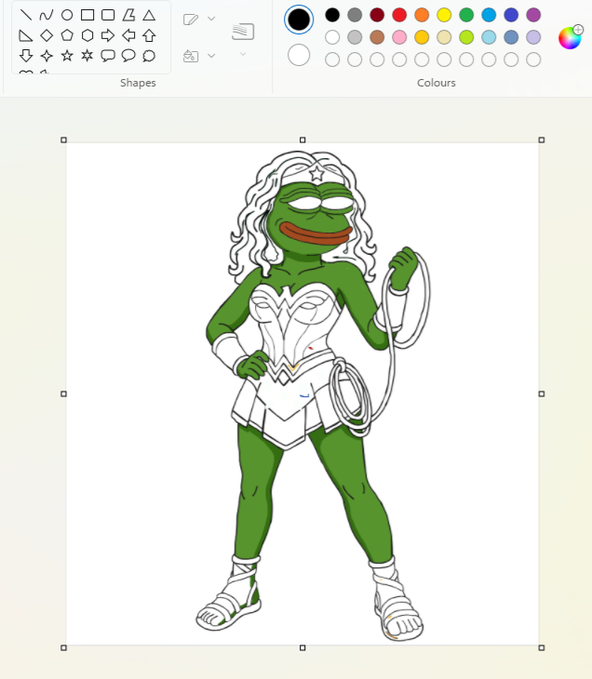Click the canvas left-middle resize handle
The image size is (592, 679).
pos(64,394)
